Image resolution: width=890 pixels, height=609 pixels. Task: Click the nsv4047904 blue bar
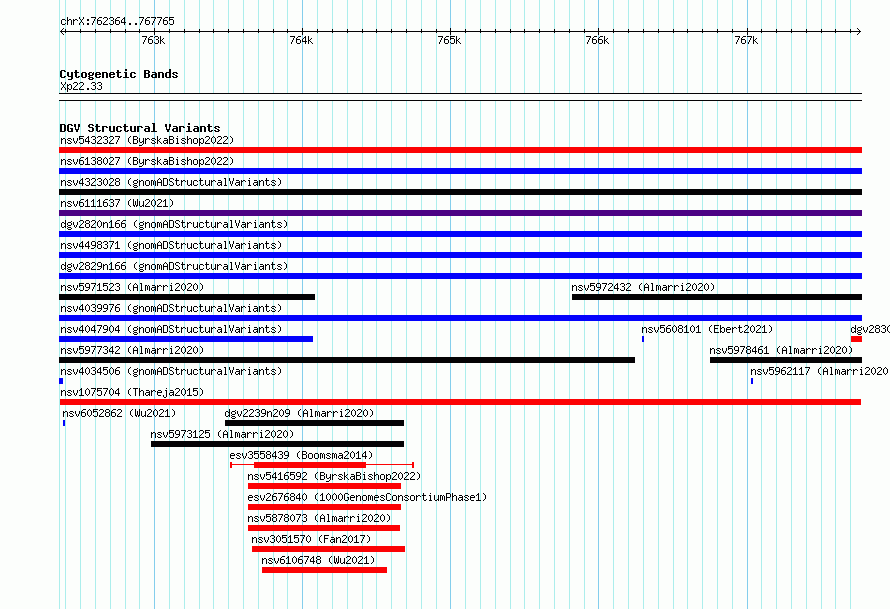click(x=186, y=339)
